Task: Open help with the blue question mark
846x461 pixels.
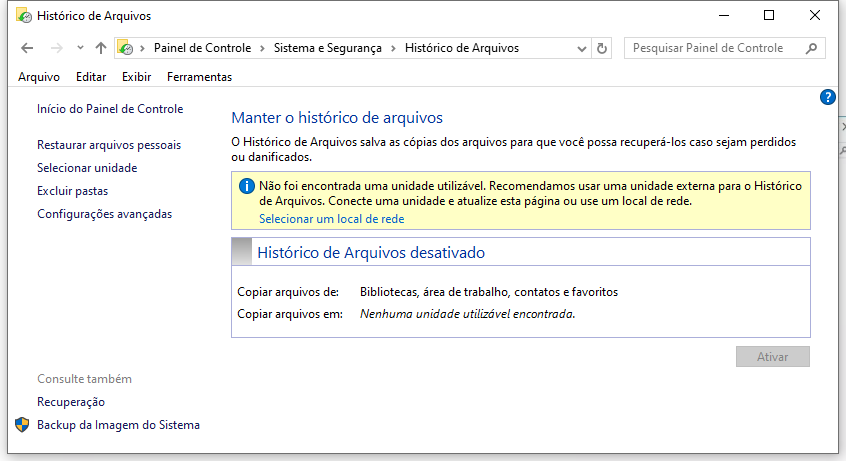Action: tap(827, 97)
